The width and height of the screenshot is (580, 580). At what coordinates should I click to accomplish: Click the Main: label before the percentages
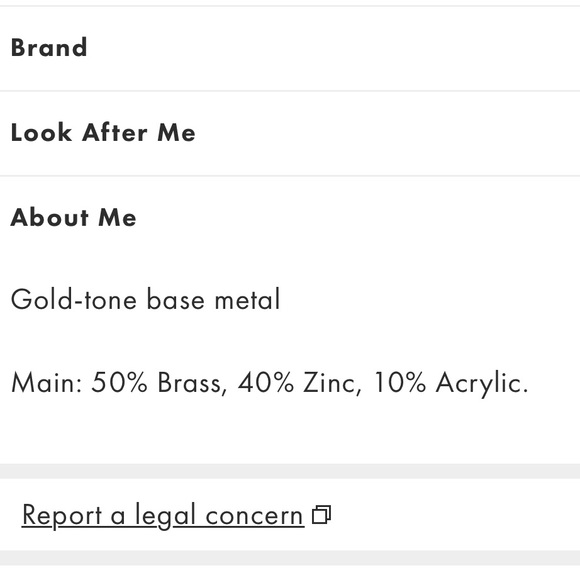coord(47,382)
